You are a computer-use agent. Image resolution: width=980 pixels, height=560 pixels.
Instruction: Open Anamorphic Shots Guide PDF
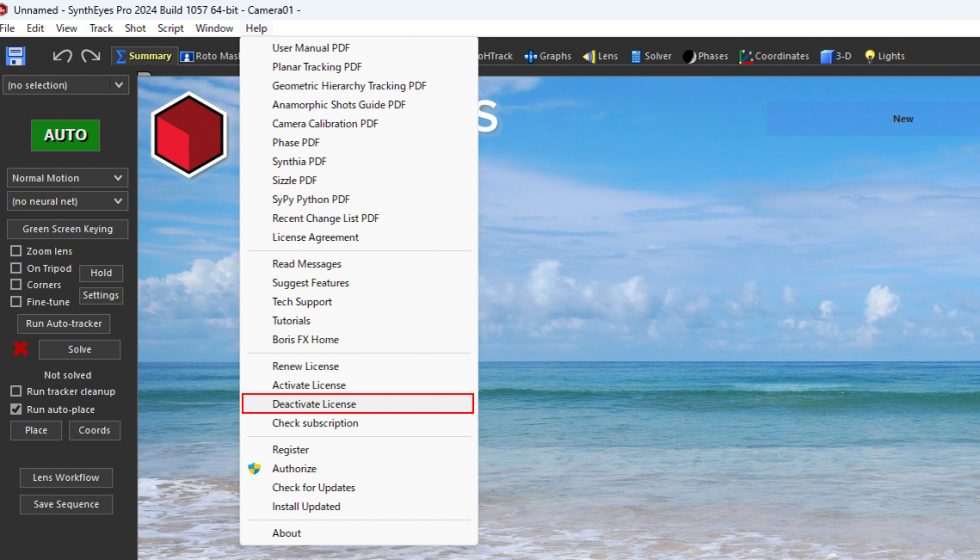point(358,104)
